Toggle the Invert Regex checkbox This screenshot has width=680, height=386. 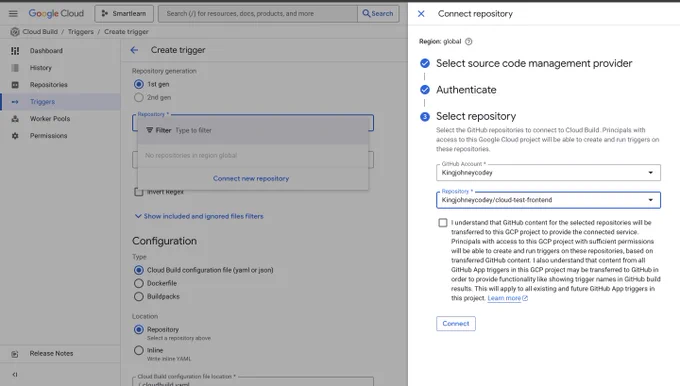click(139, 192)
